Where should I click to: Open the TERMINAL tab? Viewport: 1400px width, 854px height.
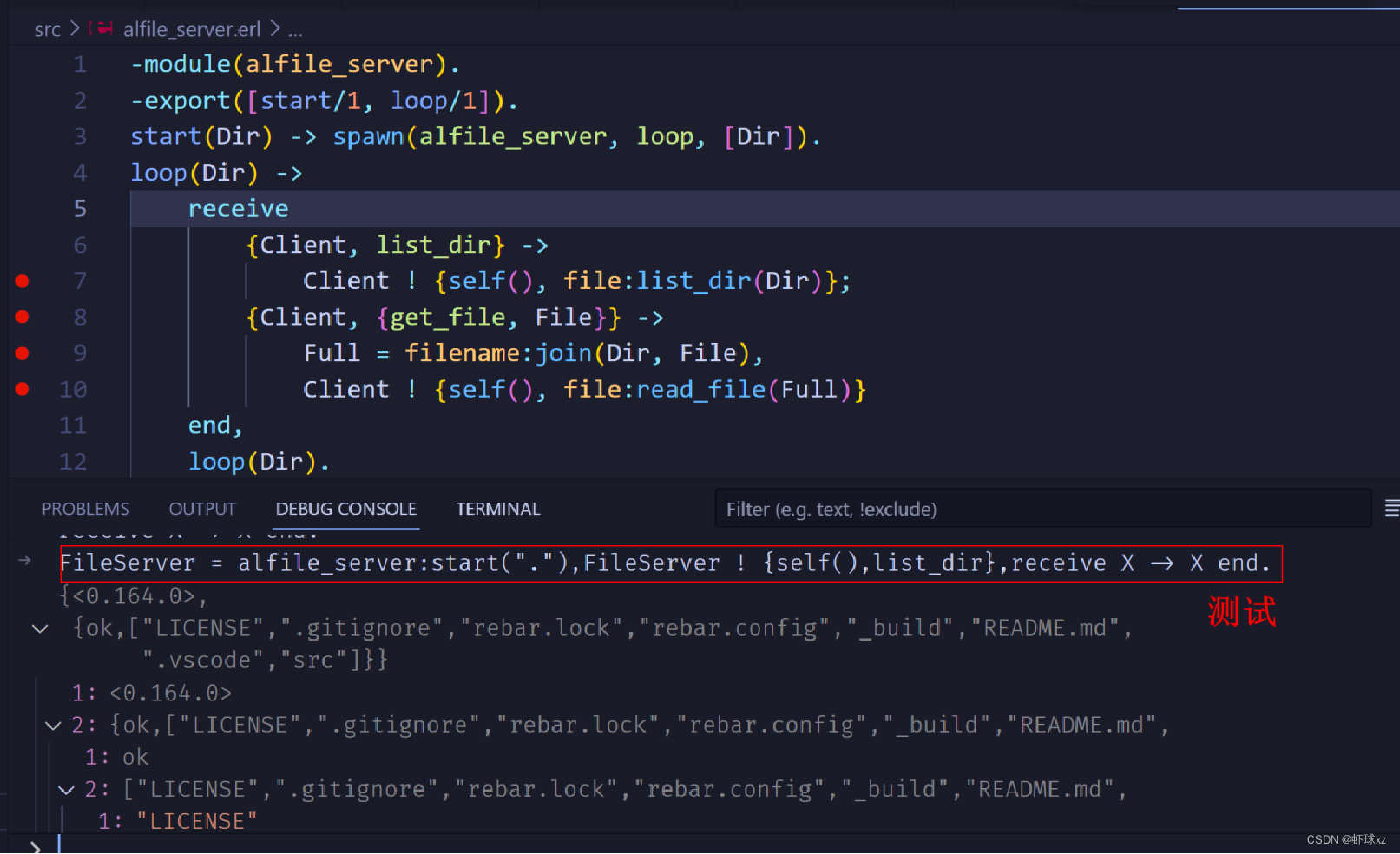[x=498, y=509]
